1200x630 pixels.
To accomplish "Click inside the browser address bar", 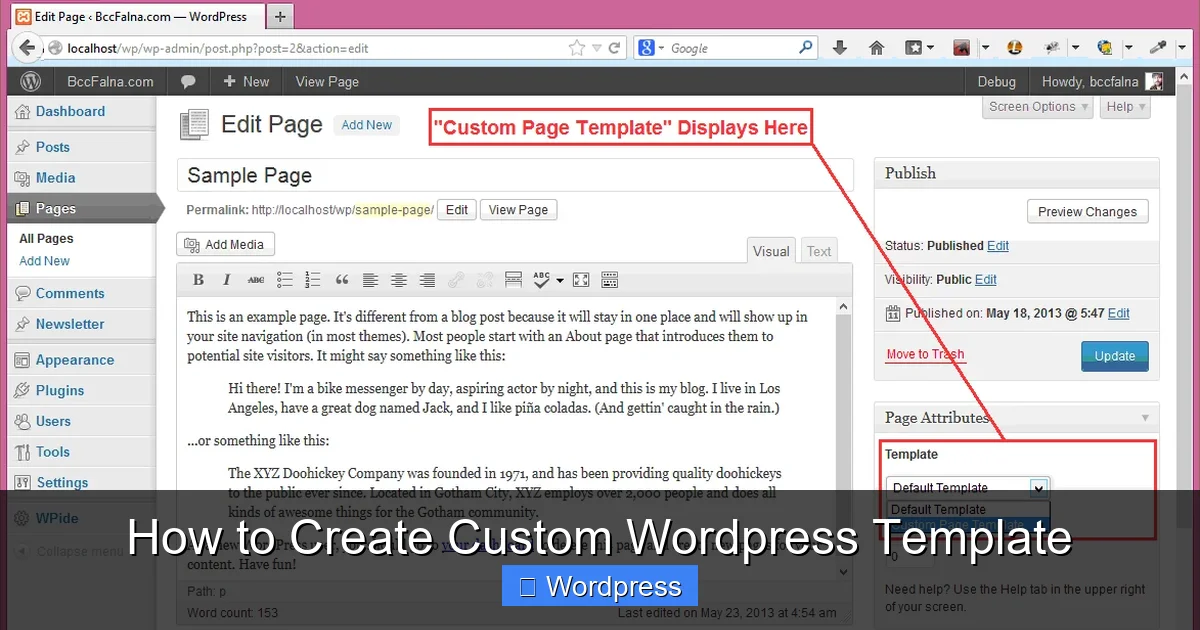I will 300,47.
